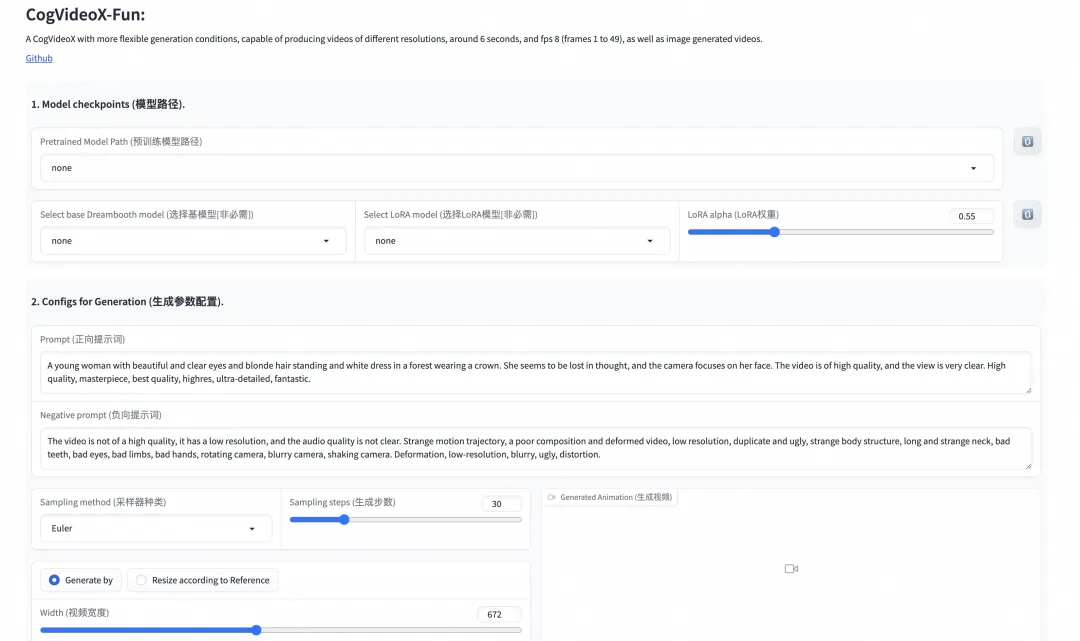This screenshot has height=641, width=1080.
Task: Adjust the LoRA alpha slider
Action: click(774, 231)
